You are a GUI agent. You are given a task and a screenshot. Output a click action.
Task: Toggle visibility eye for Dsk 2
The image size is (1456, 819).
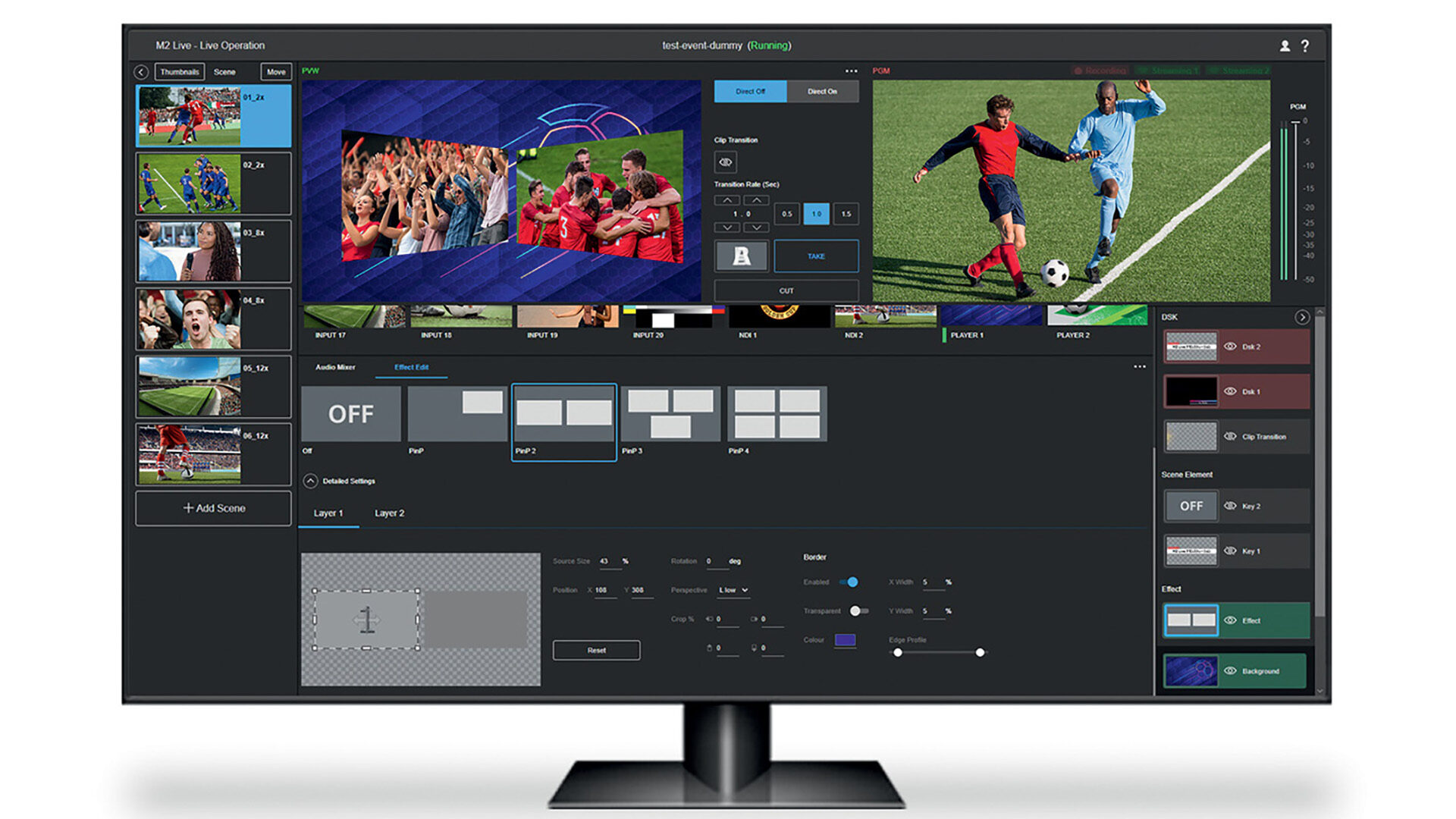coord(1230,347)
